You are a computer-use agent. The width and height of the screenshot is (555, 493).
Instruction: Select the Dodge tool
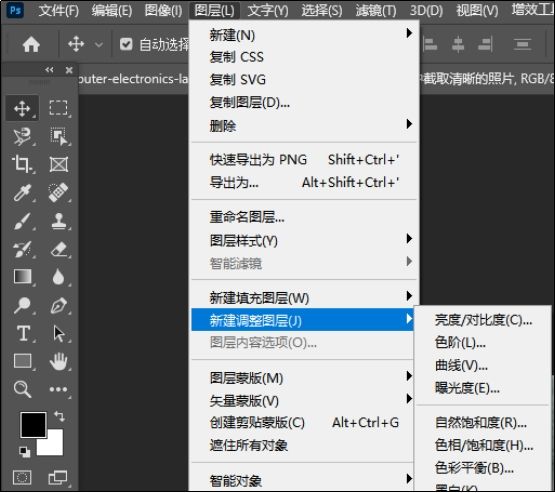[22, 305]
